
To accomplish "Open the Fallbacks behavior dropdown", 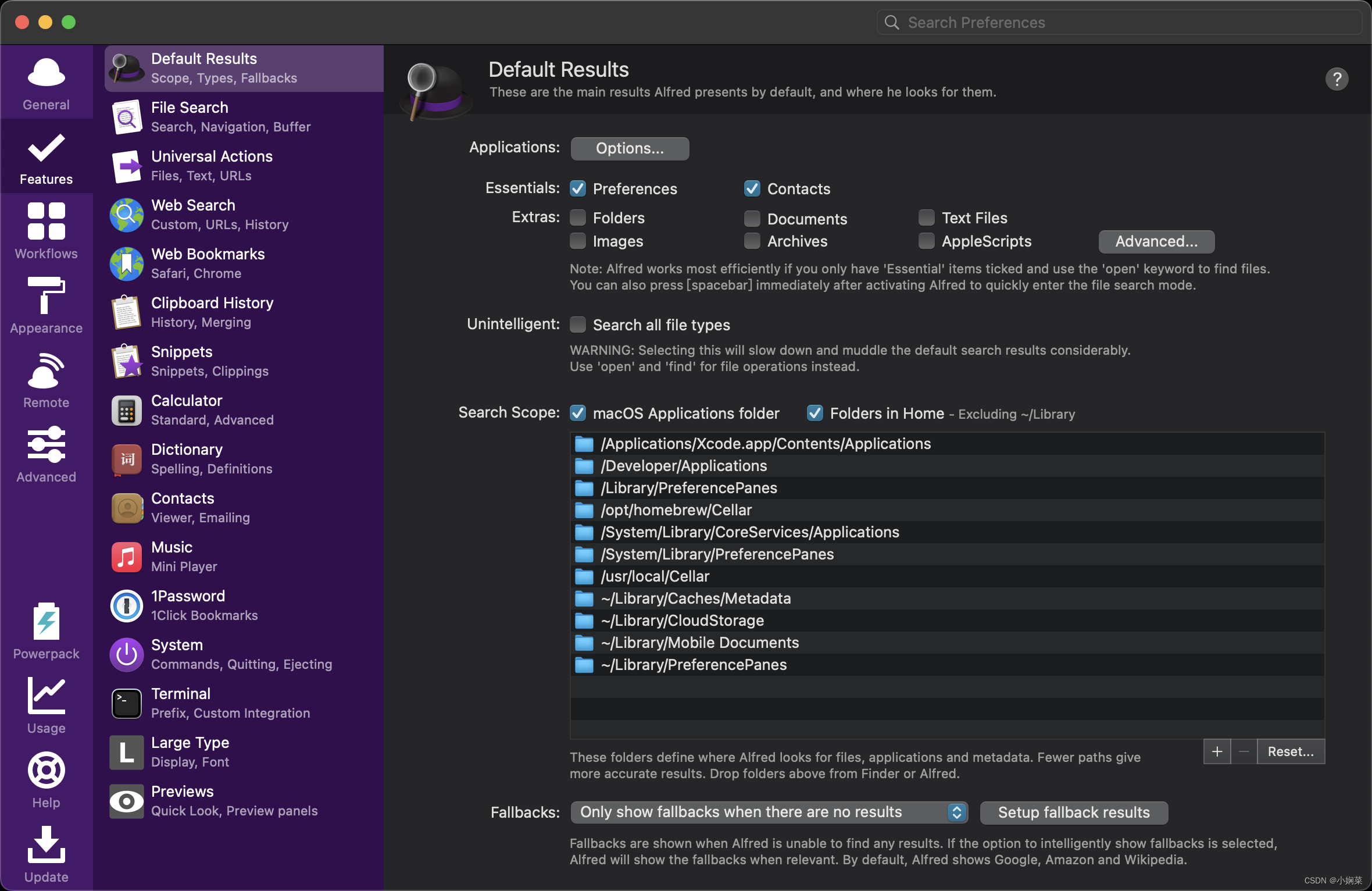I will pos(769,812).
